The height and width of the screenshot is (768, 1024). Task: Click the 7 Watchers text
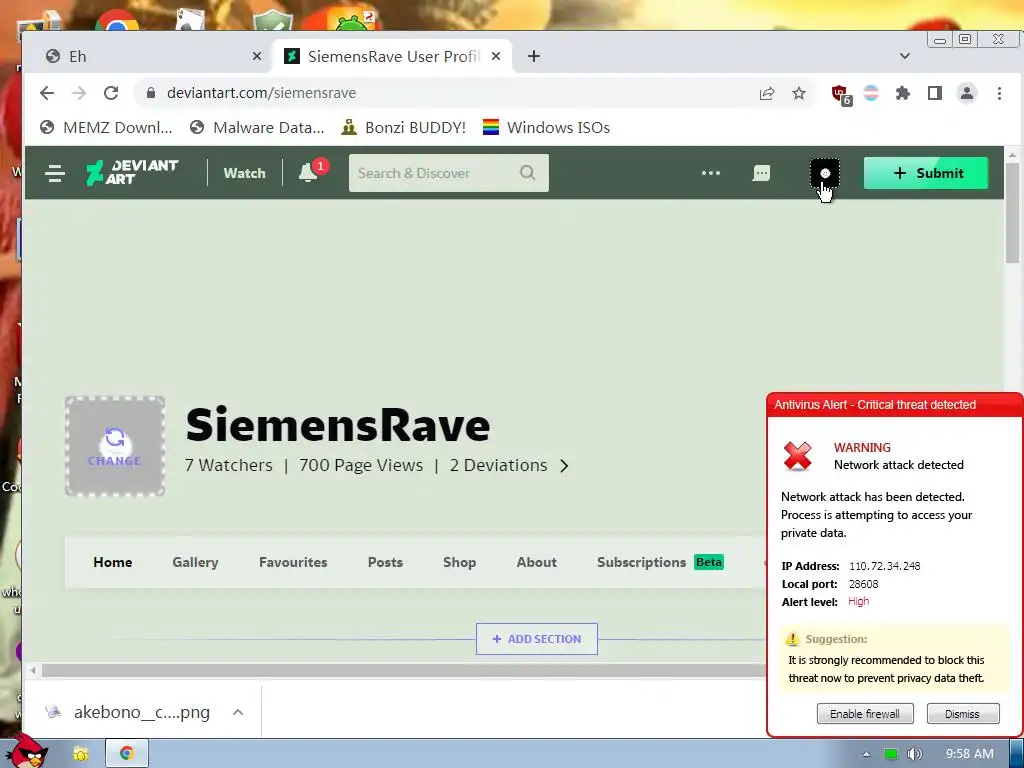coord(229,466)
